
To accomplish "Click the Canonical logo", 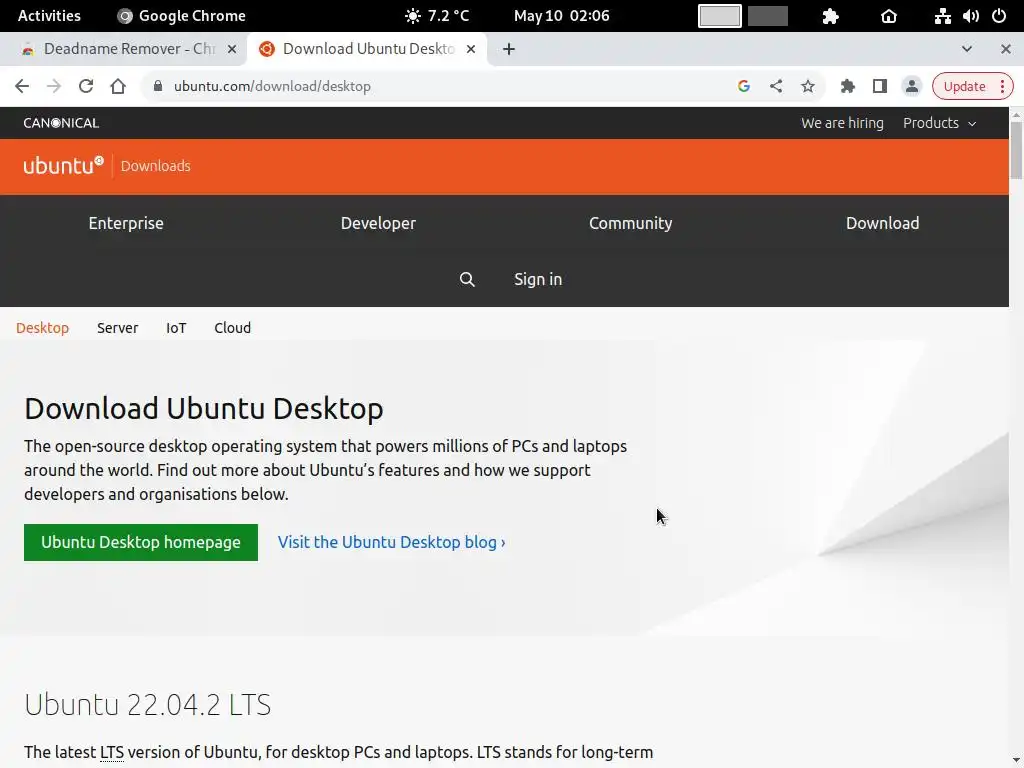I will [61, 123].
